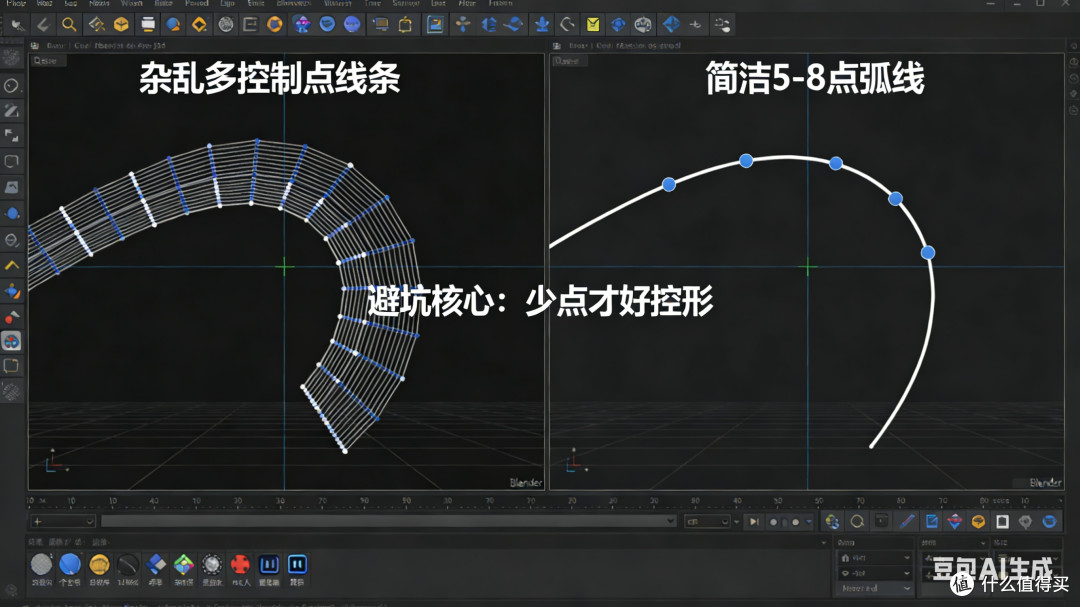Click the white square icon in bottom right toolbar
1080x607 pixels.
1002,522
